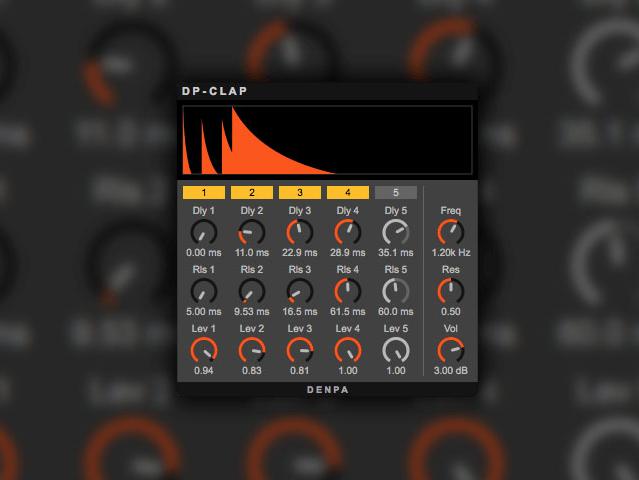Click the DENPA brand label
The height and width of the screenshot is (480, 639).
[x=328, y=390]
